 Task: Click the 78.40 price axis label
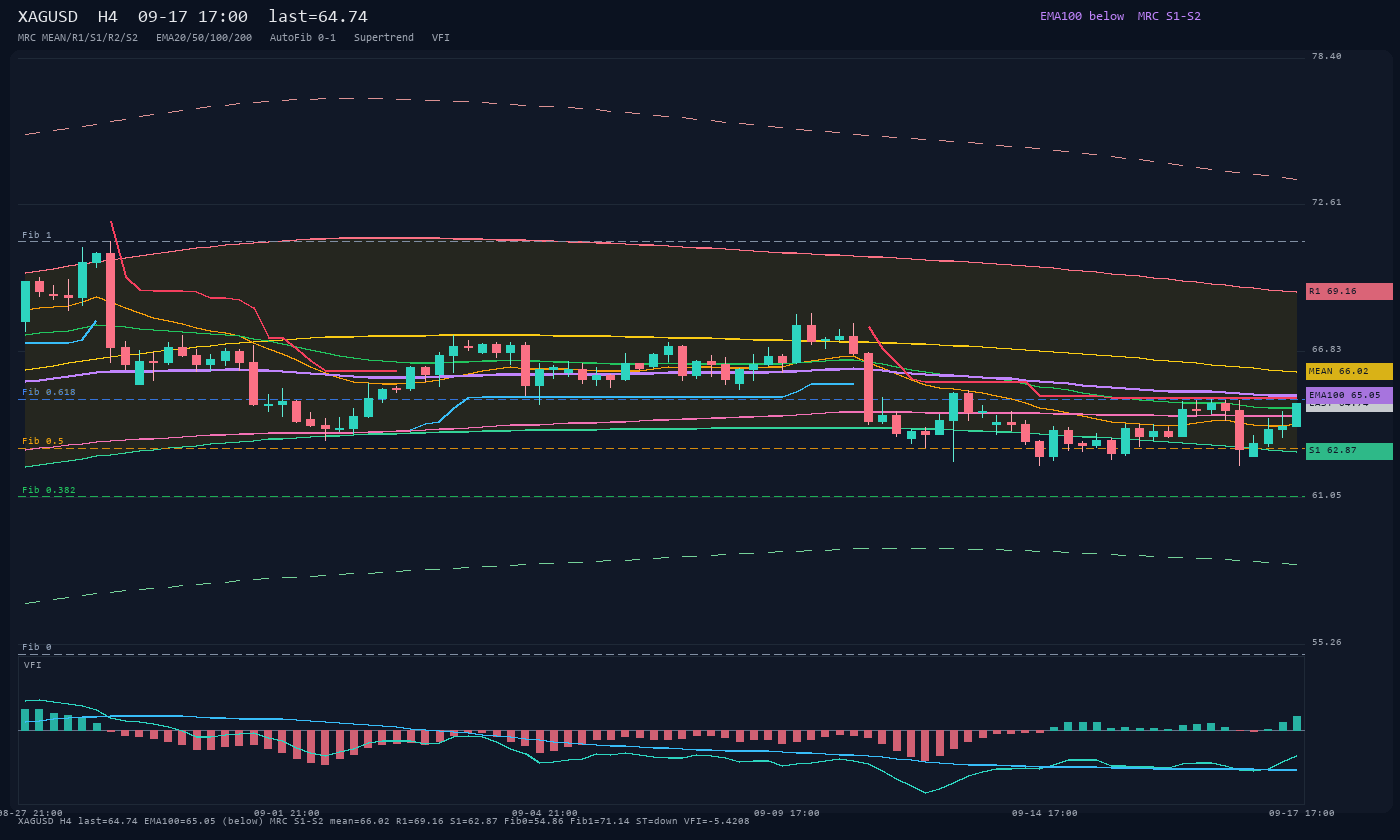pos(1327,56)
